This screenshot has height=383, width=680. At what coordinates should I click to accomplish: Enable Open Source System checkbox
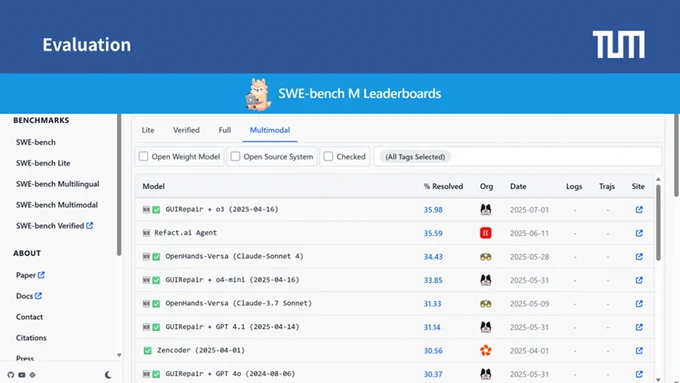(x=235, y=156)
